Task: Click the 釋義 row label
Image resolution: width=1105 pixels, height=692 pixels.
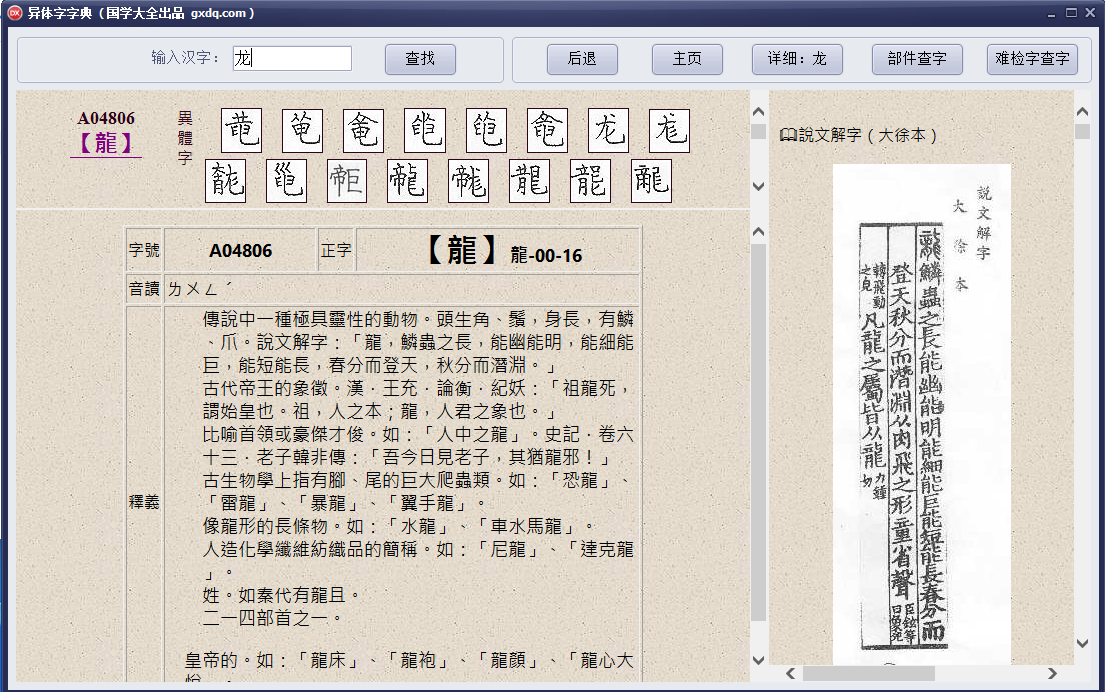Action: (144, 502)
